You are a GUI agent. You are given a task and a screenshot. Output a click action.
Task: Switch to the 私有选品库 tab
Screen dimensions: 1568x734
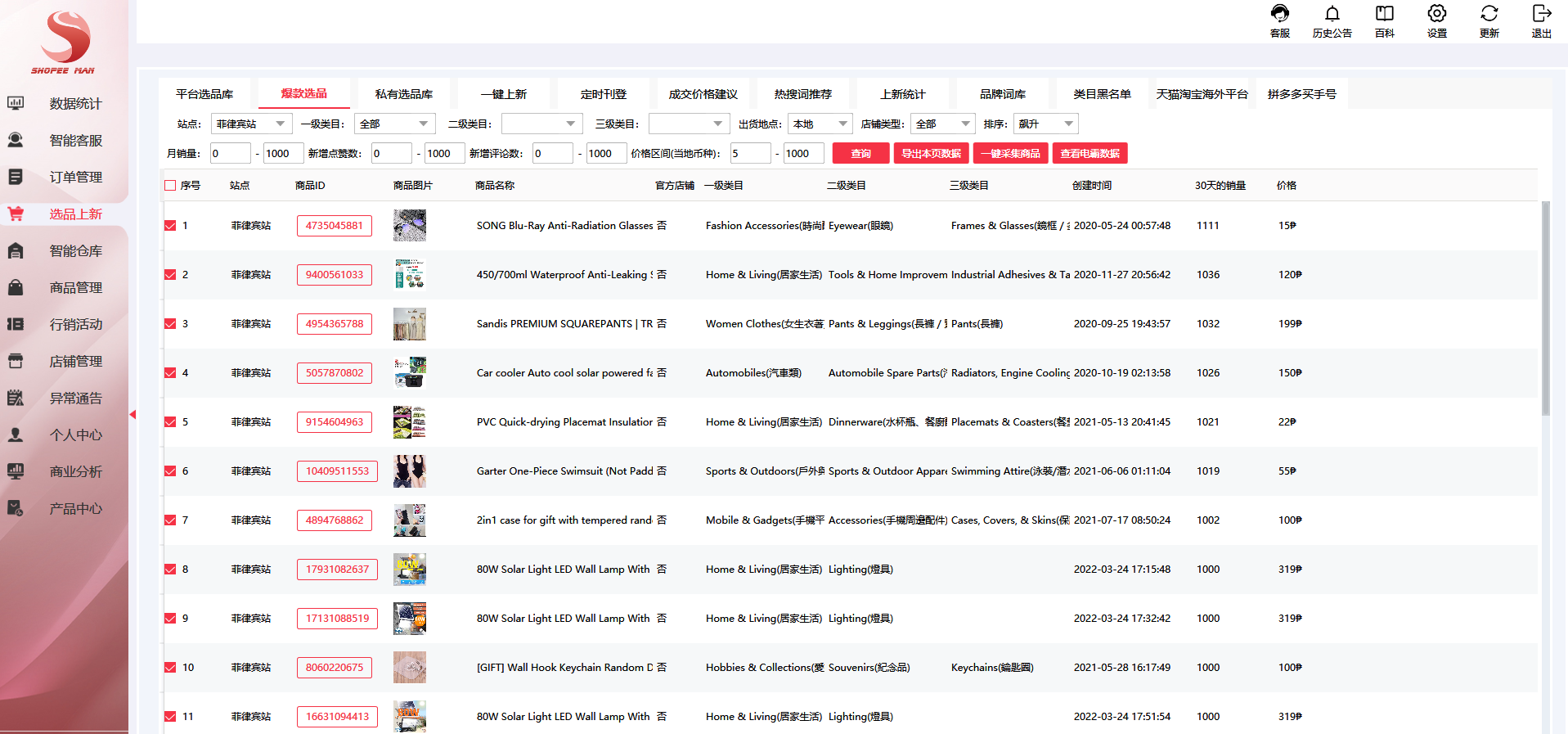coord(404,94)
